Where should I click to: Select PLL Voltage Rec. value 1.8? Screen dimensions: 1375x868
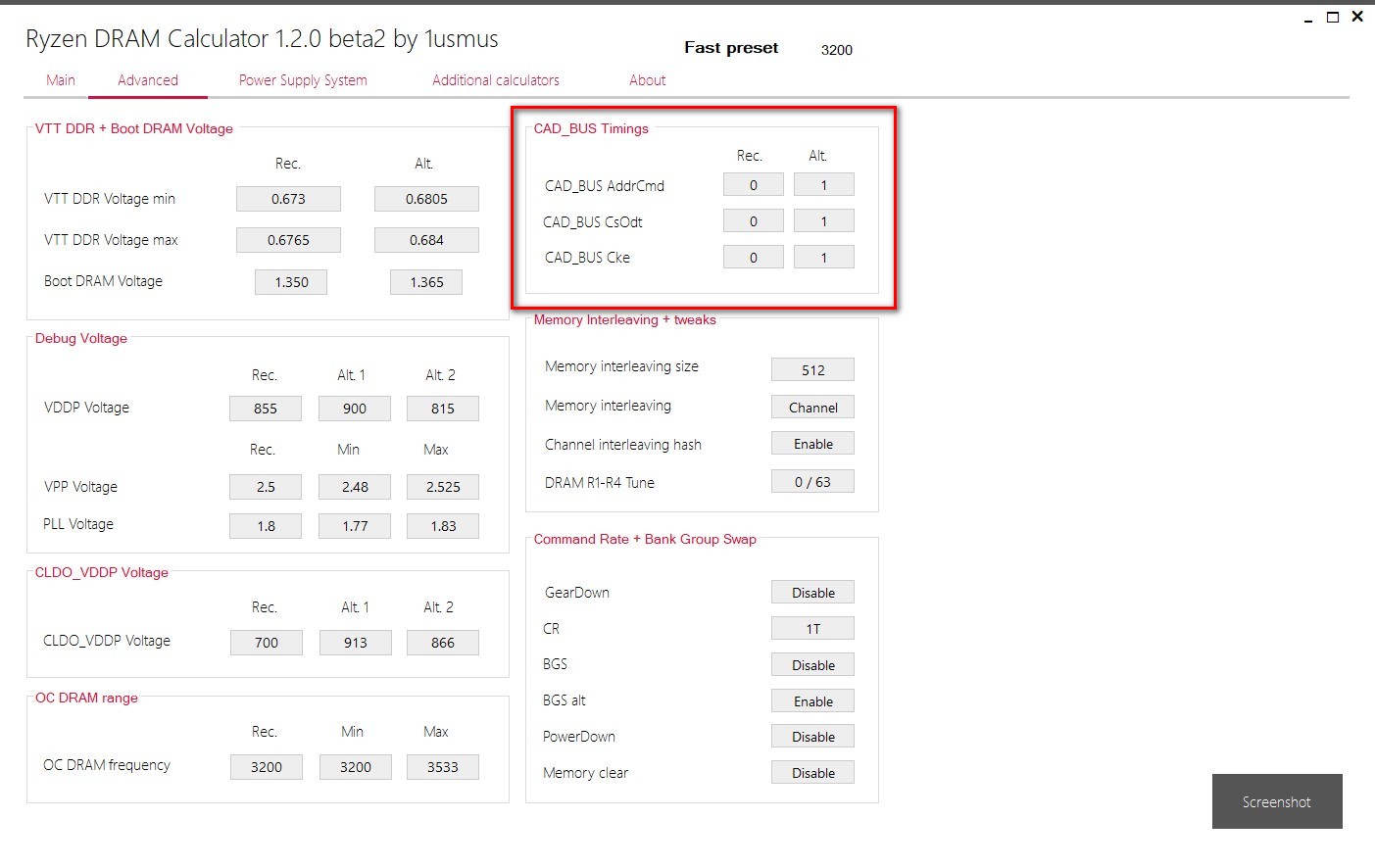pyautogui.click(x=266, y=526)
